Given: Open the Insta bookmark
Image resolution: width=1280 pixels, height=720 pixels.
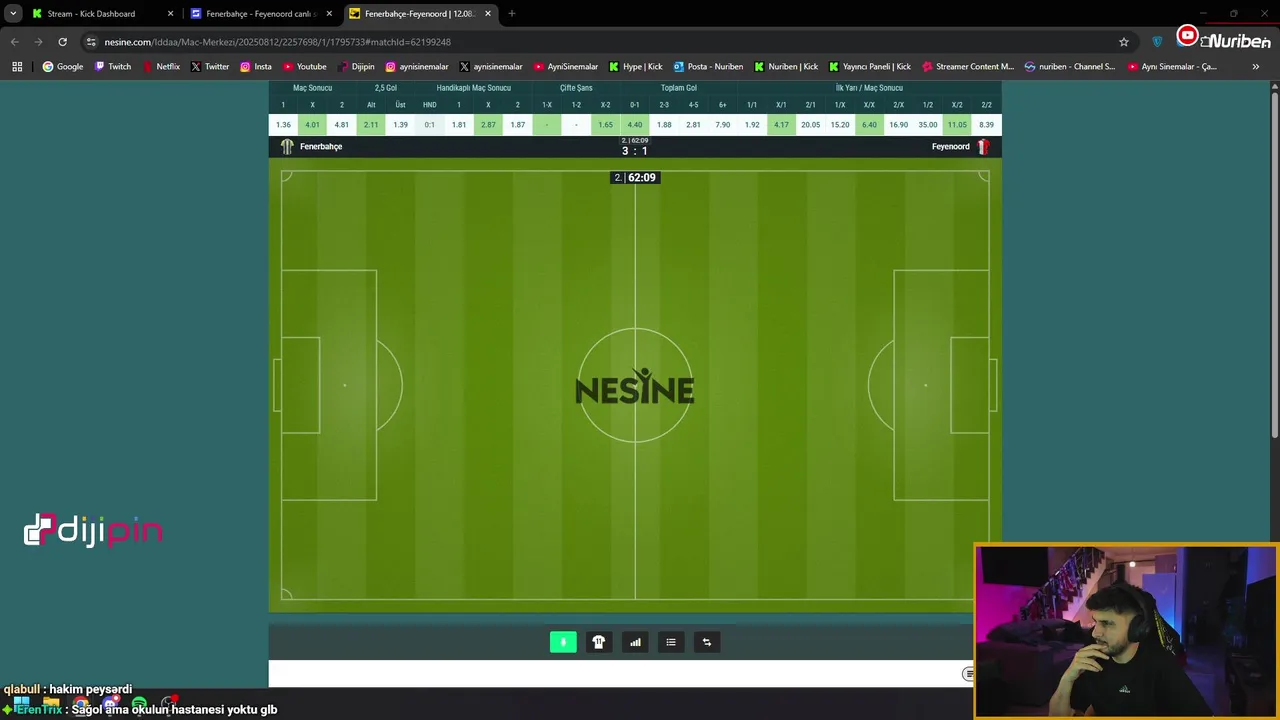Looking at the screenshot, I should coord(256,67).
